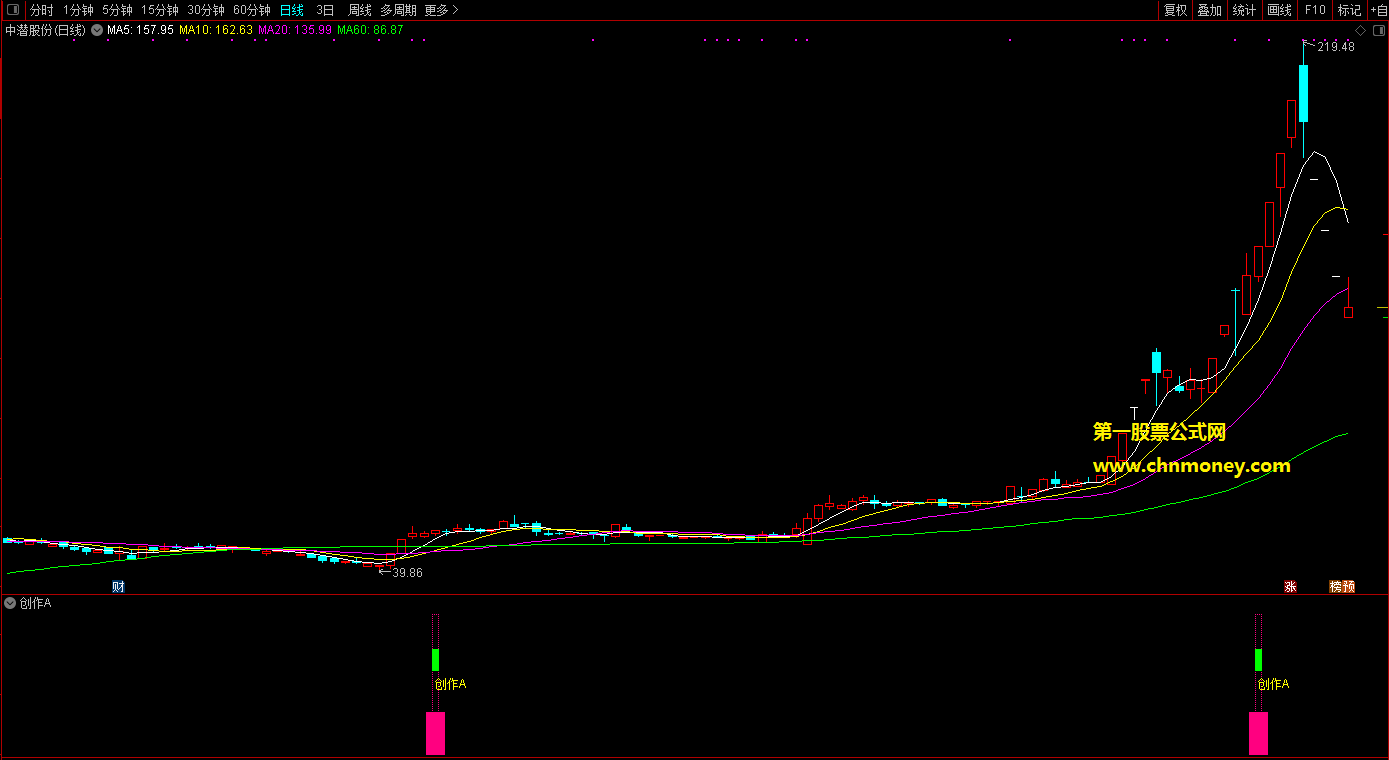
Task: Switch to 分时 intraday view
Action: coord(41,10)
